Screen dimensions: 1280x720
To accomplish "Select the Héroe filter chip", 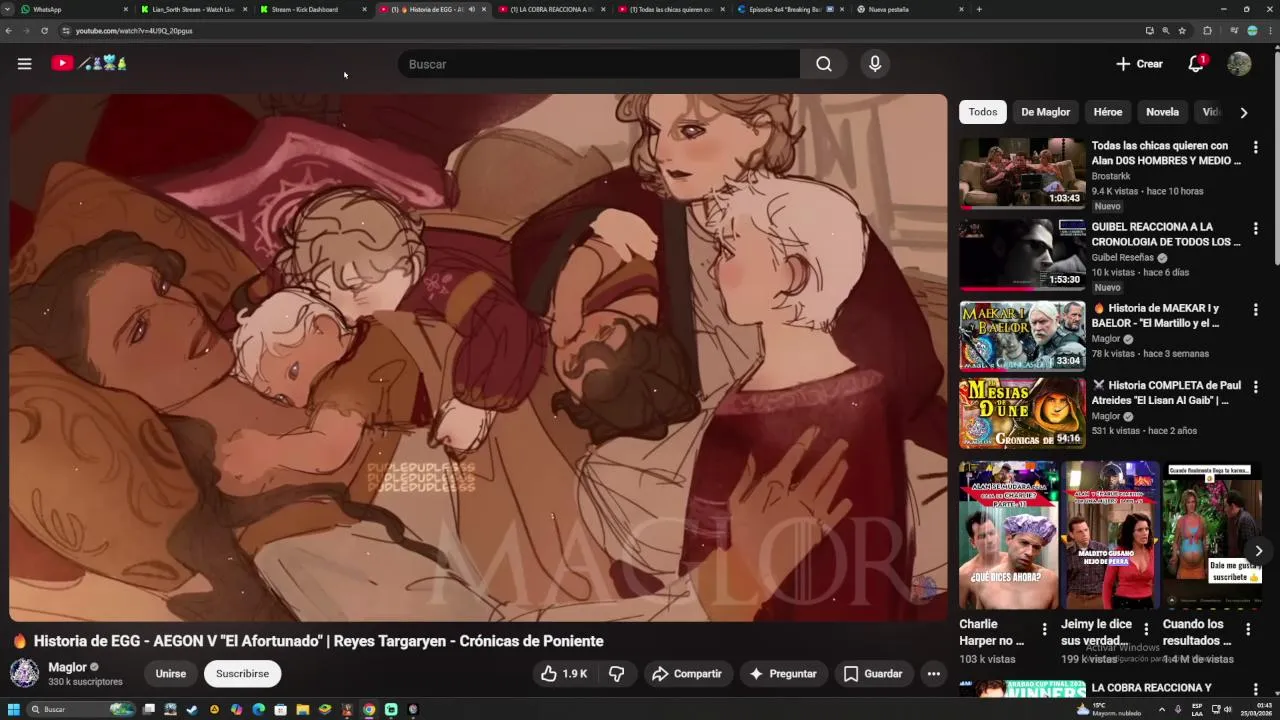I will coord(1108,112).
